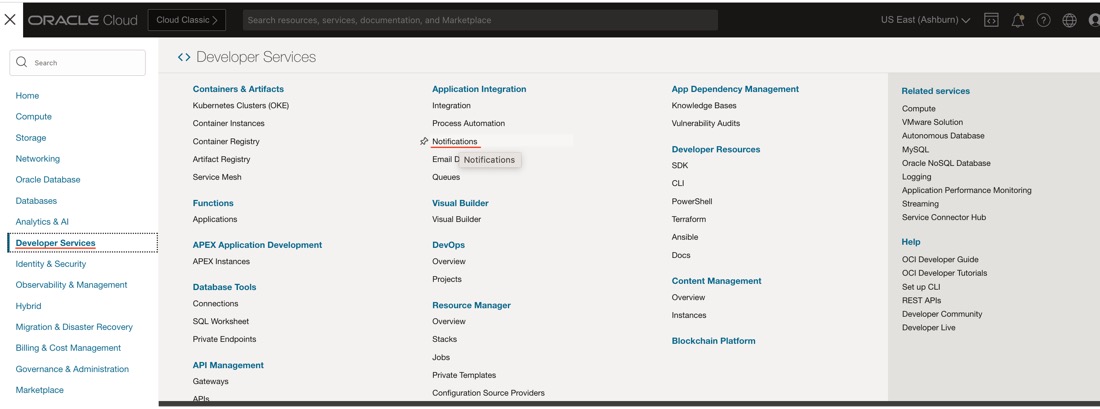The image size is (1100, 409).
Task: Click the Oracle Cloud logo
Action: pos(83,20)
